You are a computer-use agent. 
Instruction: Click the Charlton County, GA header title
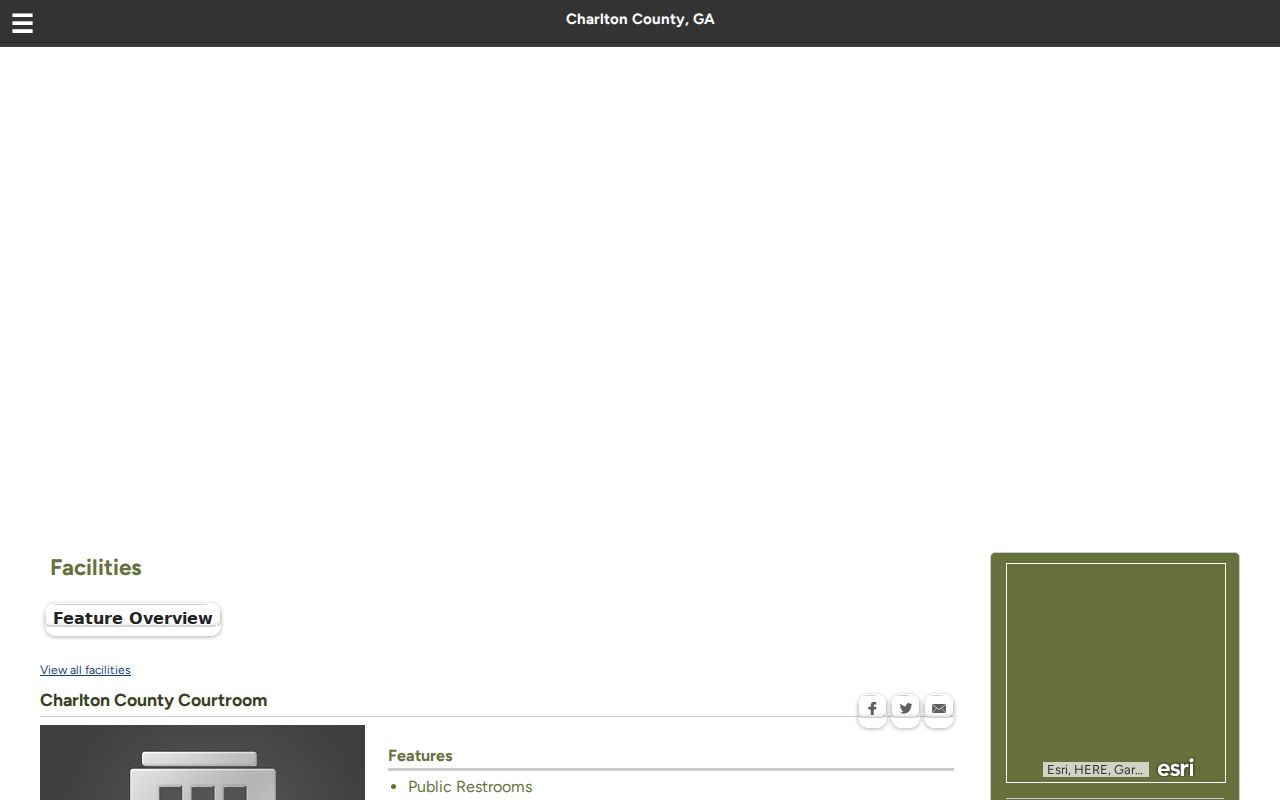tap(640, 19)
